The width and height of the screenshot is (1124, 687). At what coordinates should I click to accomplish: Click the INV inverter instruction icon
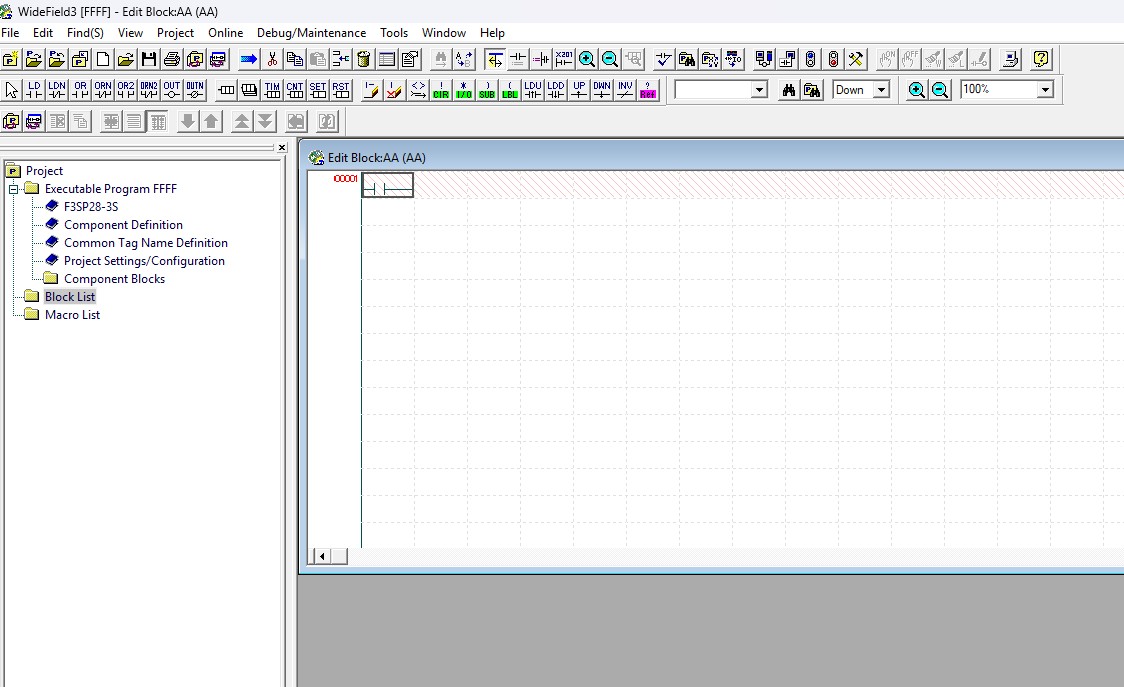click(625, 90)
